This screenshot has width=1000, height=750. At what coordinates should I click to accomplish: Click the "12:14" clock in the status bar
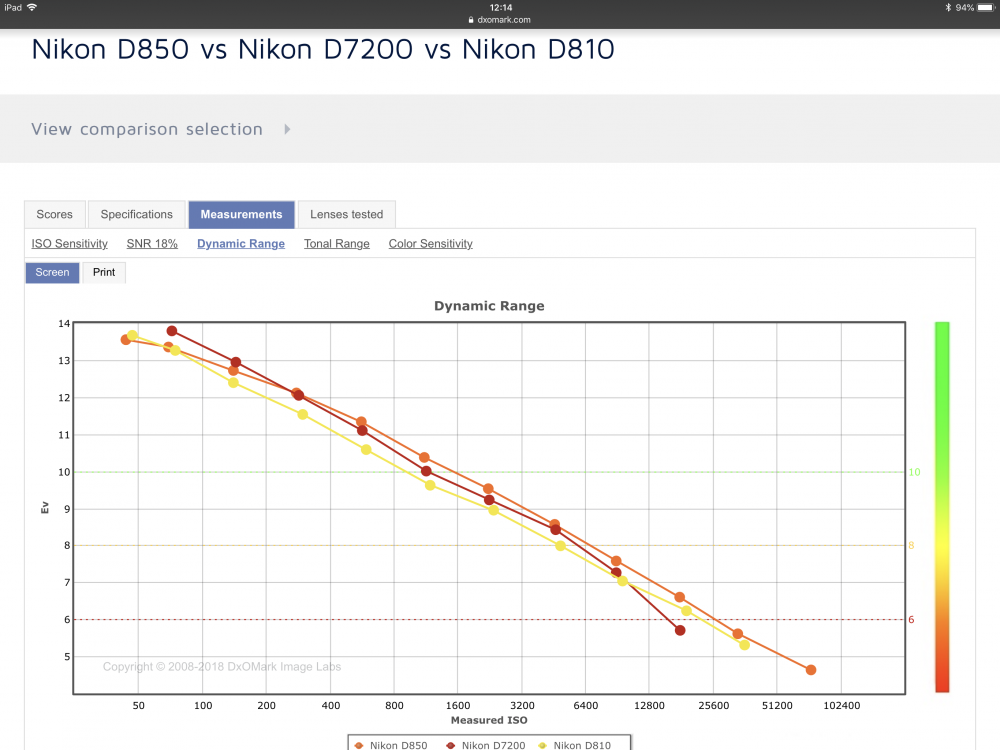(x=501, y=8)
